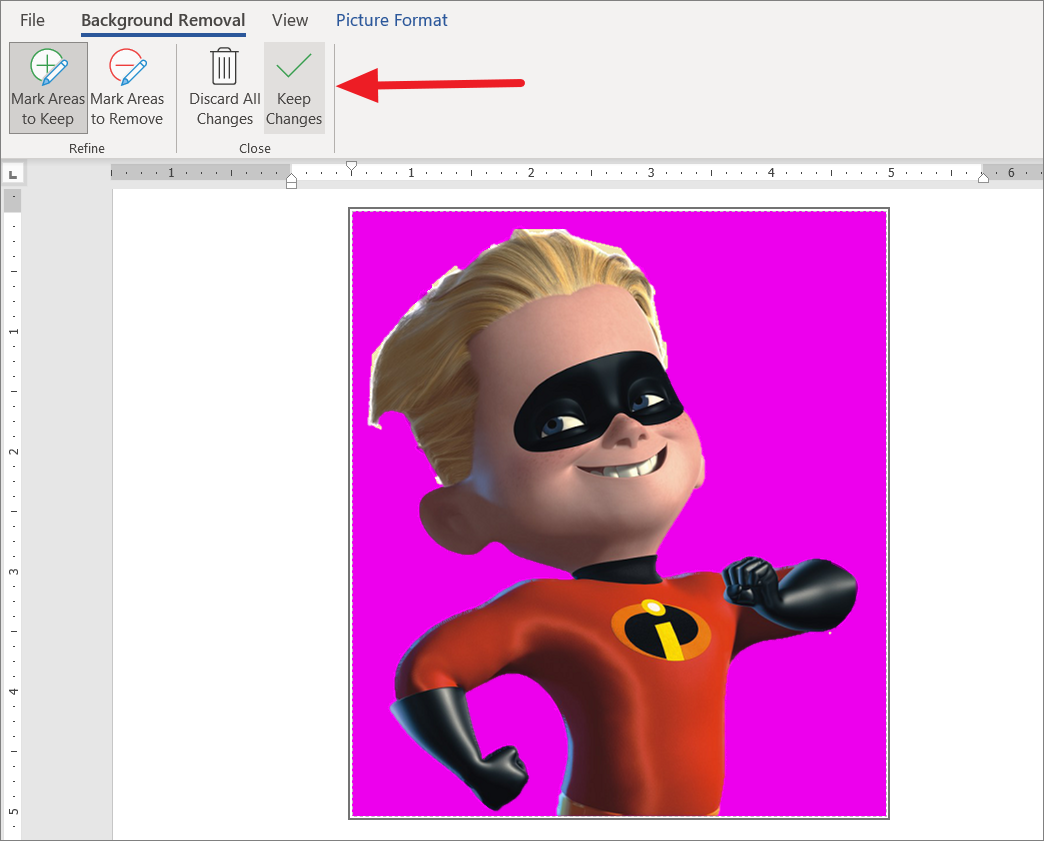Open the View ribbon tab

point(290,20)
